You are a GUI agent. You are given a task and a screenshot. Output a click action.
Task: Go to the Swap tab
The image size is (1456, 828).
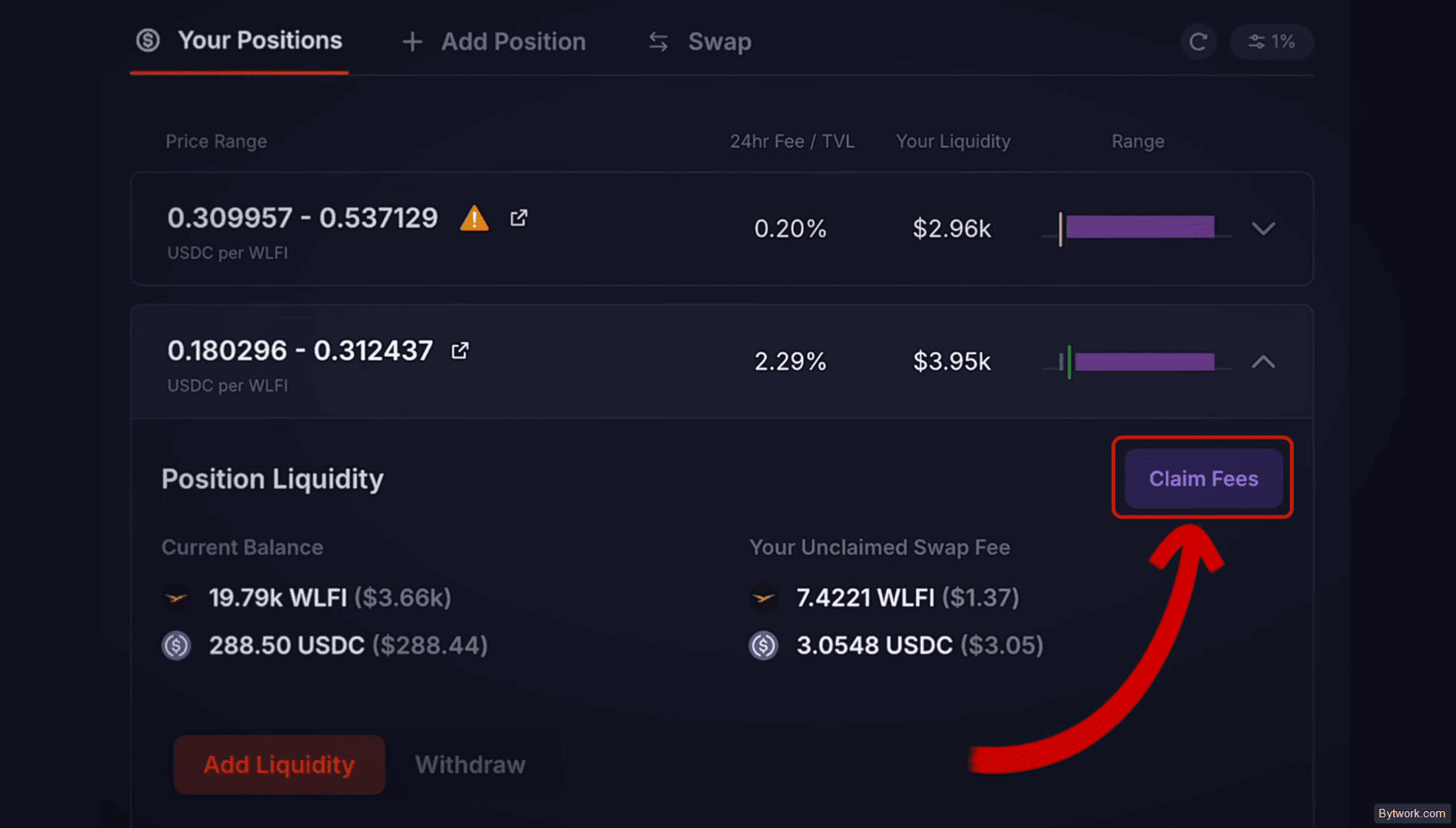(x=700, y=41)
